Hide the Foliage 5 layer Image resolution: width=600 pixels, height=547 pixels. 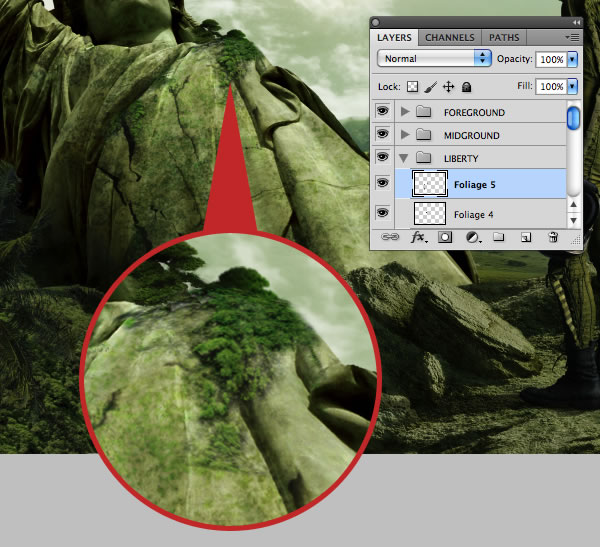pos(382,183)
